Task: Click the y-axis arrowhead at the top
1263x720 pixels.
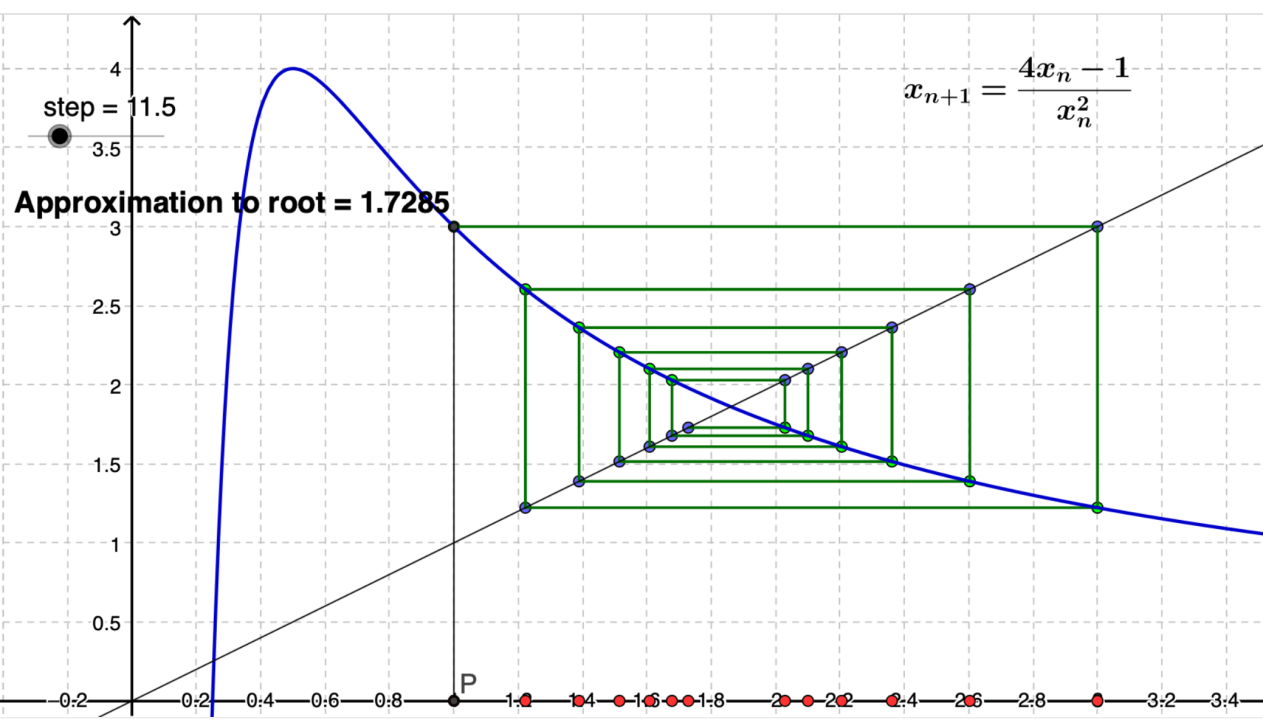Action: [x=134, y=20]
